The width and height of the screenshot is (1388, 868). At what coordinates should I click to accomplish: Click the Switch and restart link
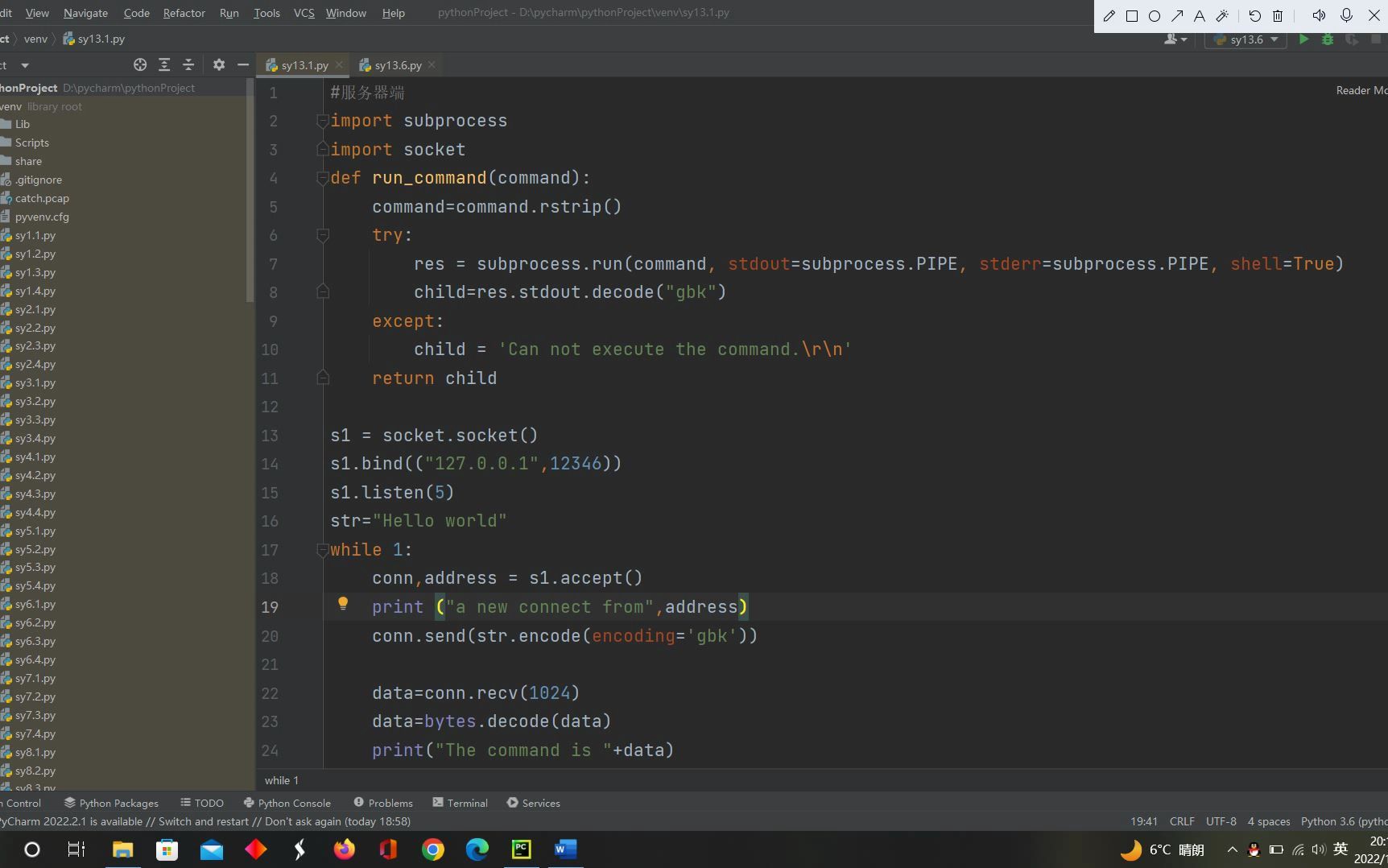[x=202, y=821]
